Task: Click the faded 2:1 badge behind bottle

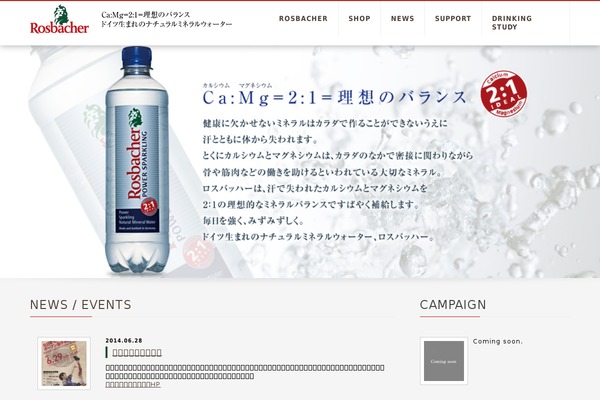Action: click(x=198, y=251)
